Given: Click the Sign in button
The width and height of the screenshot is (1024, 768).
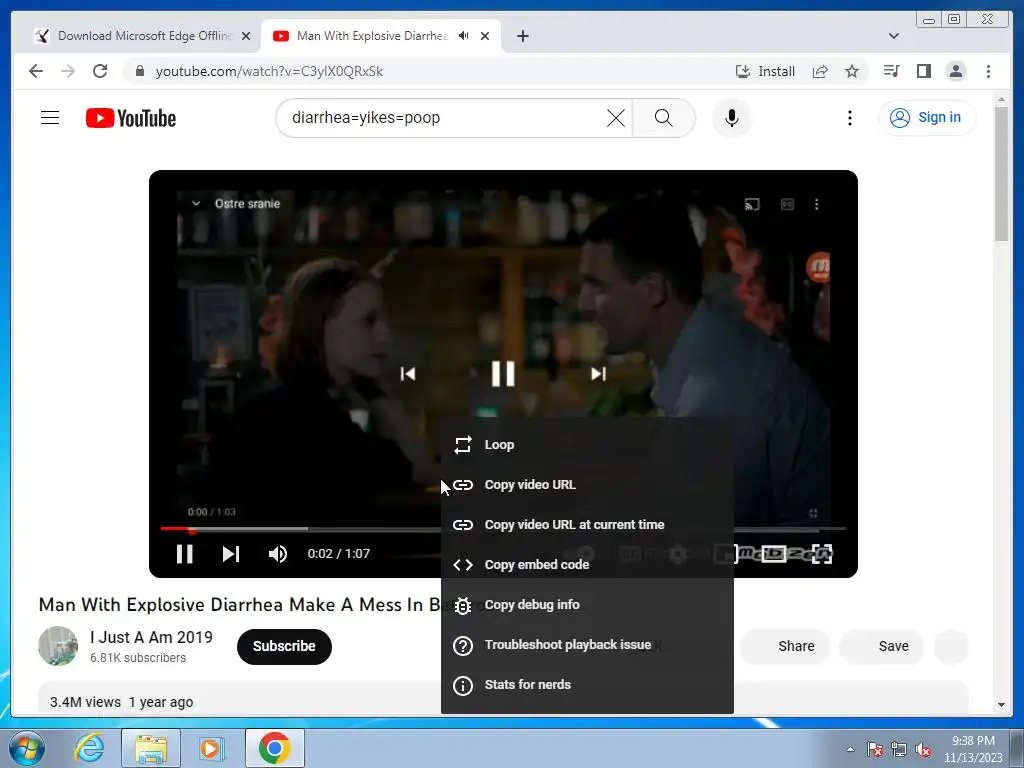Looking at the screenshot, I should click(927, 118).
